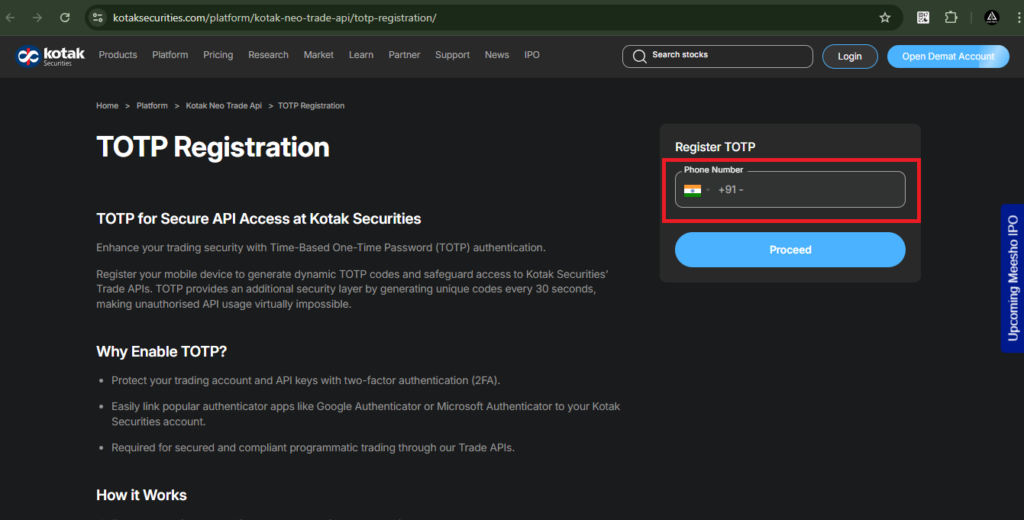1024x520 pixels.
Task: Open the Research menu in navbar
Action: (268, 55)
